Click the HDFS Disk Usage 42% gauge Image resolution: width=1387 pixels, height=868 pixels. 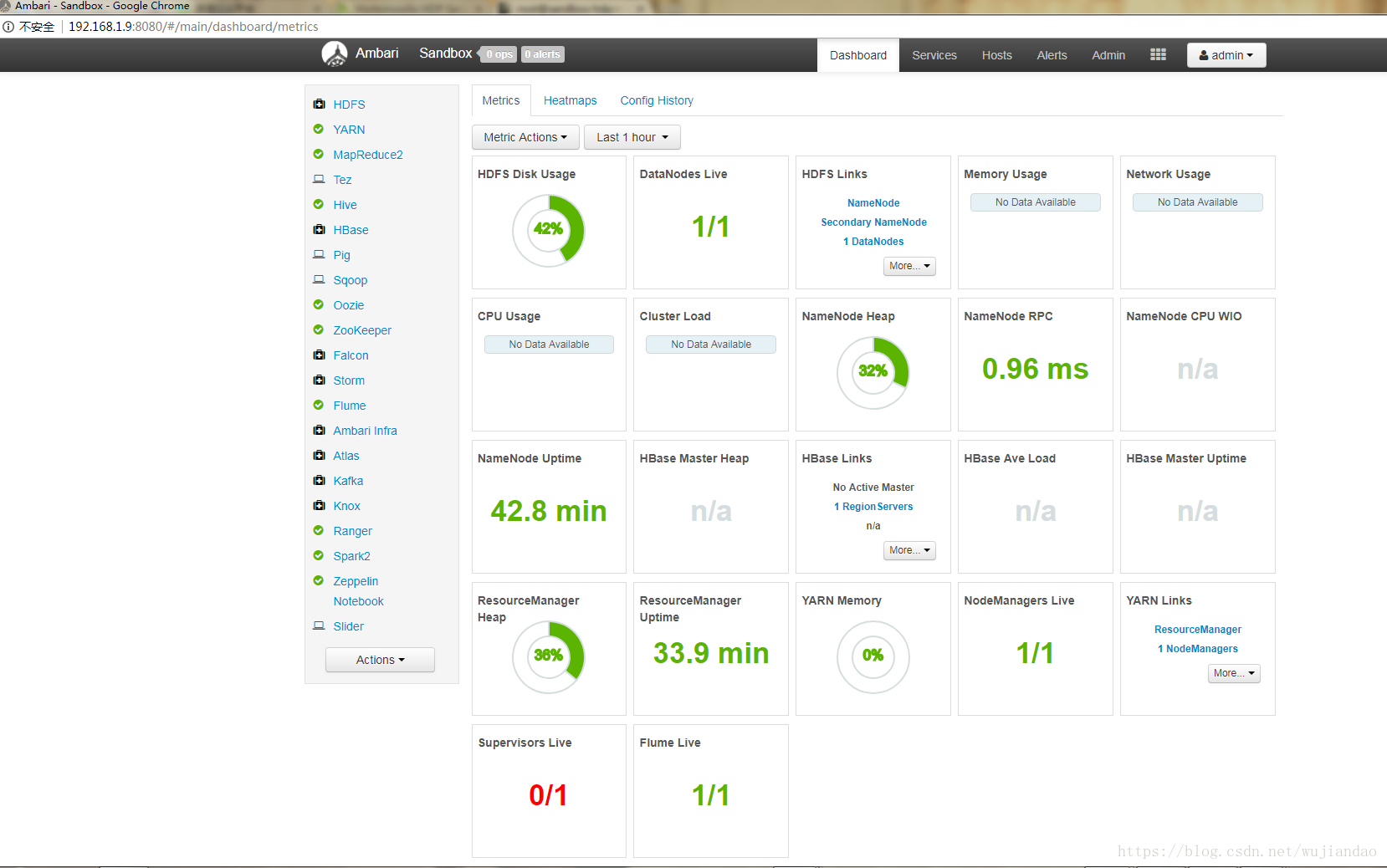pos(548,230)
